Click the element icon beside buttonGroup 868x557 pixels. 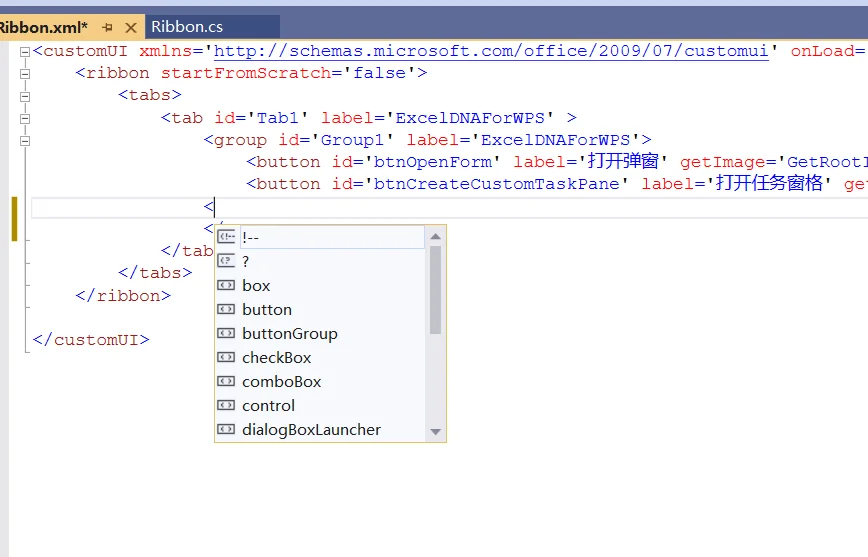click(226, 333)
